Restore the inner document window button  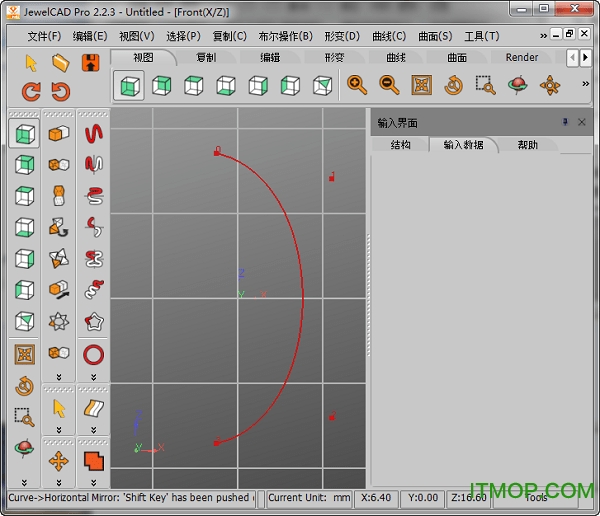pyautogui.click(x=569, y=34)
